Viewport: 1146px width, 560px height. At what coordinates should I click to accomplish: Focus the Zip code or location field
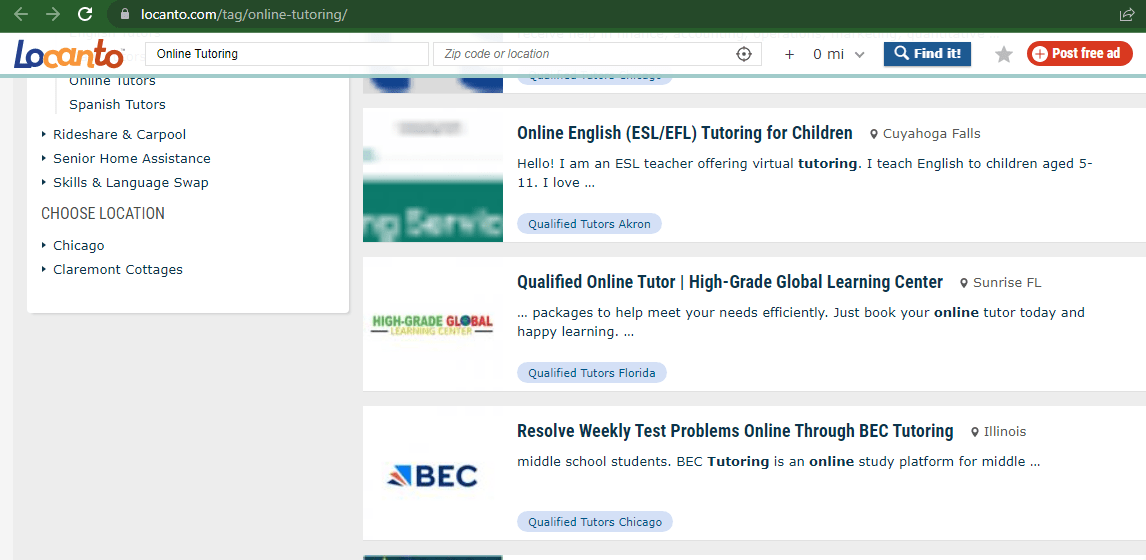pos(597,54)
